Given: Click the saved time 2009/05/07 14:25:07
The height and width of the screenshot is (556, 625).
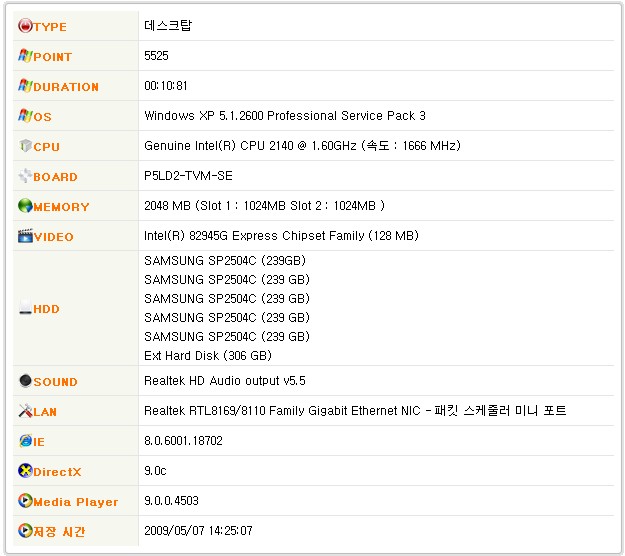Looking at the screenshot, I should pos(198,531).
